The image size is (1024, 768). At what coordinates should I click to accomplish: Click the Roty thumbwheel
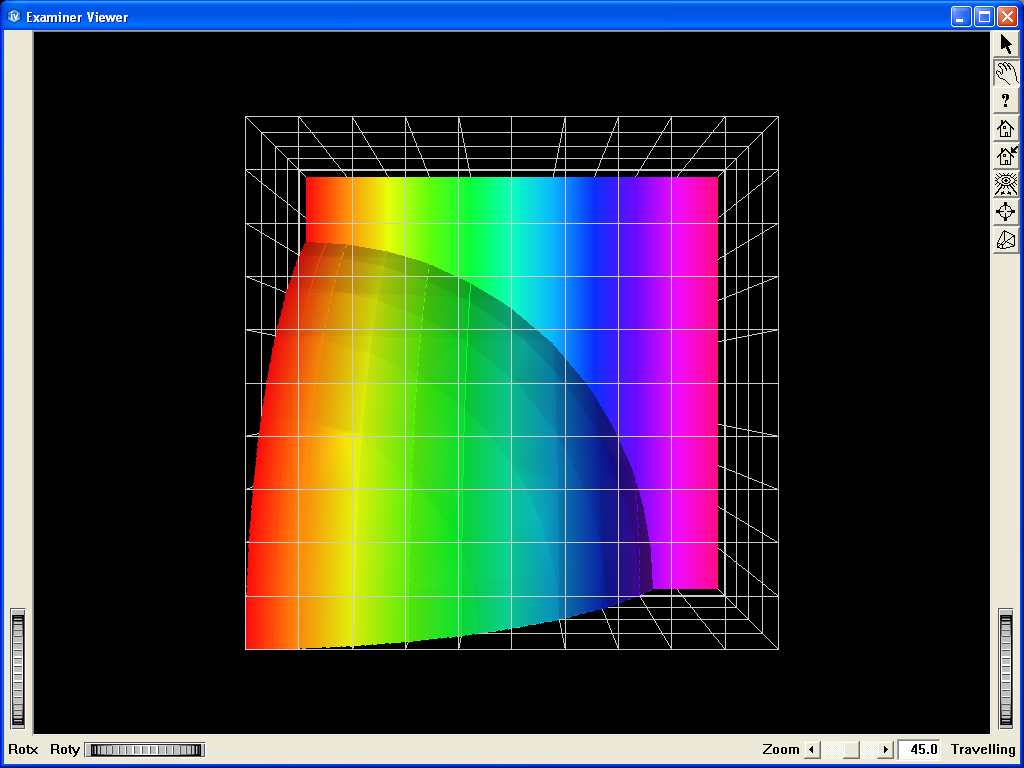coord(143,749)
